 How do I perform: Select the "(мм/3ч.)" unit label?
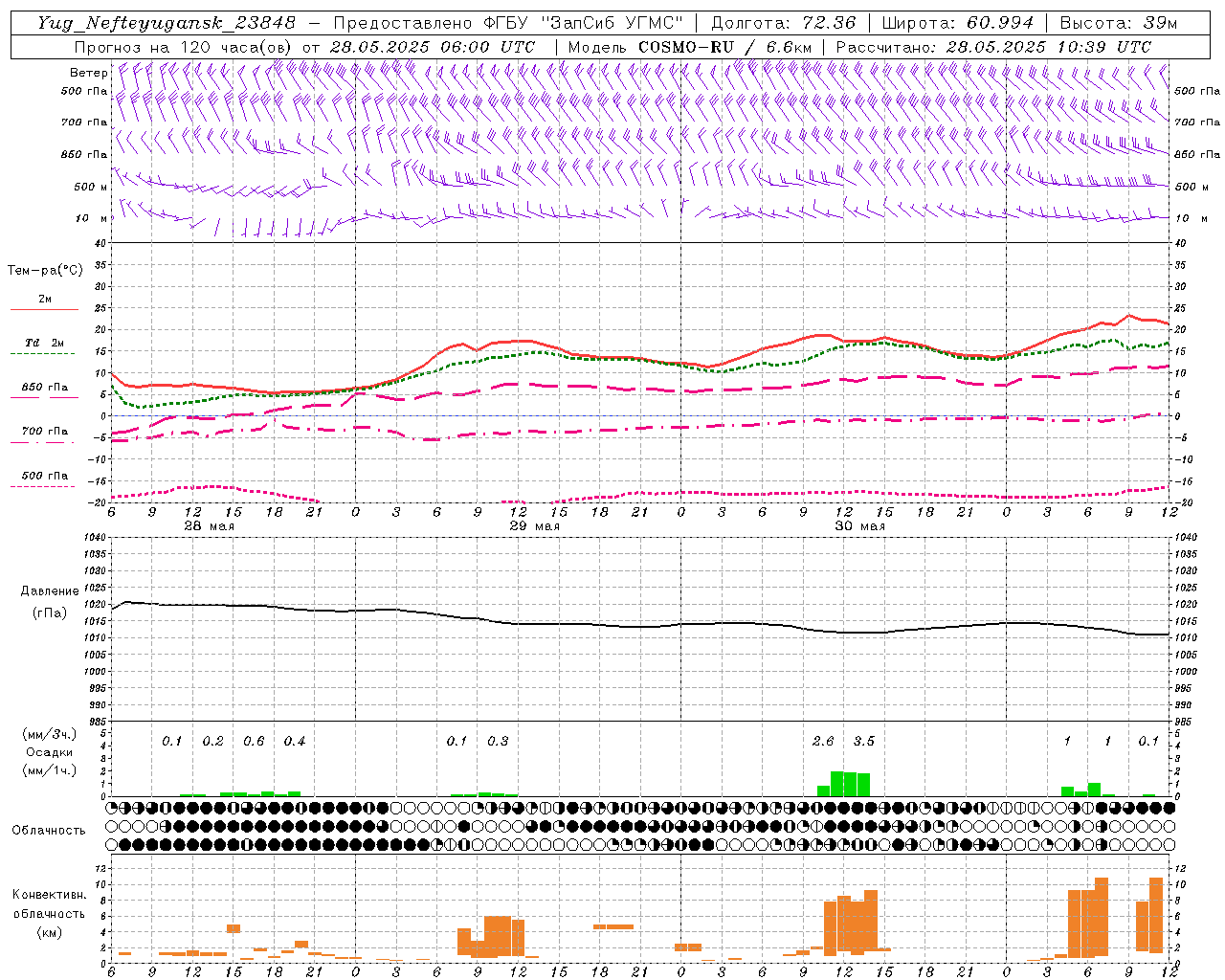[49, 734]
